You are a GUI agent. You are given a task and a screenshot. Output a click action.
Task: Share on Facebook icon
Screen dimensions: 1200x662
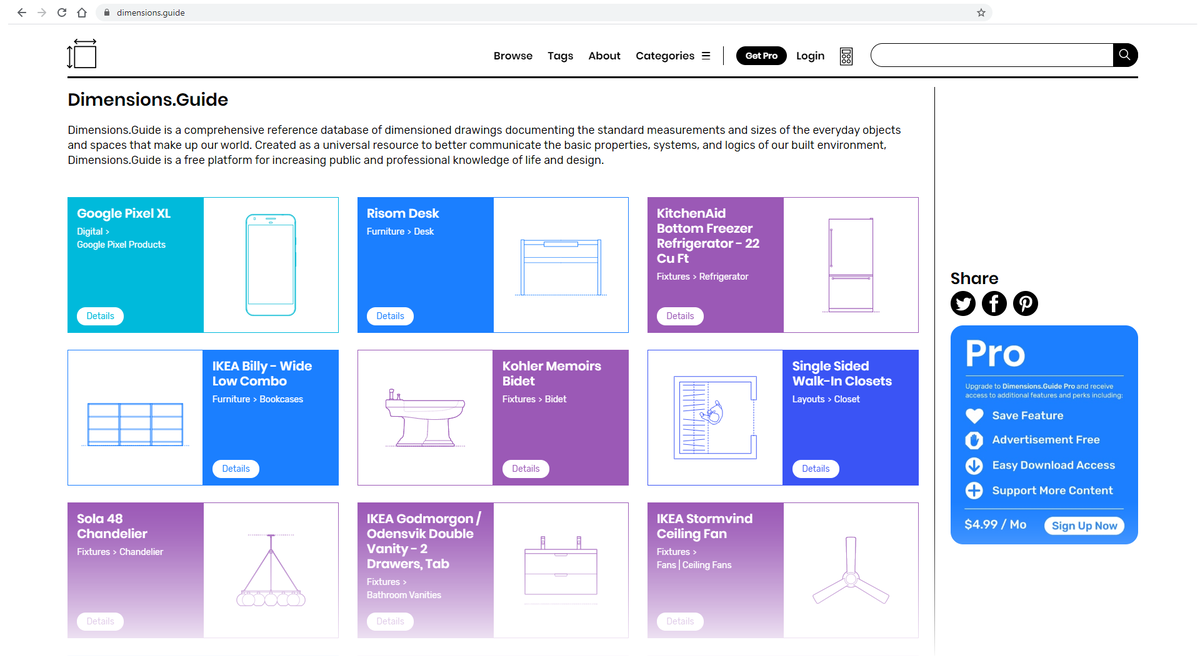994,303
